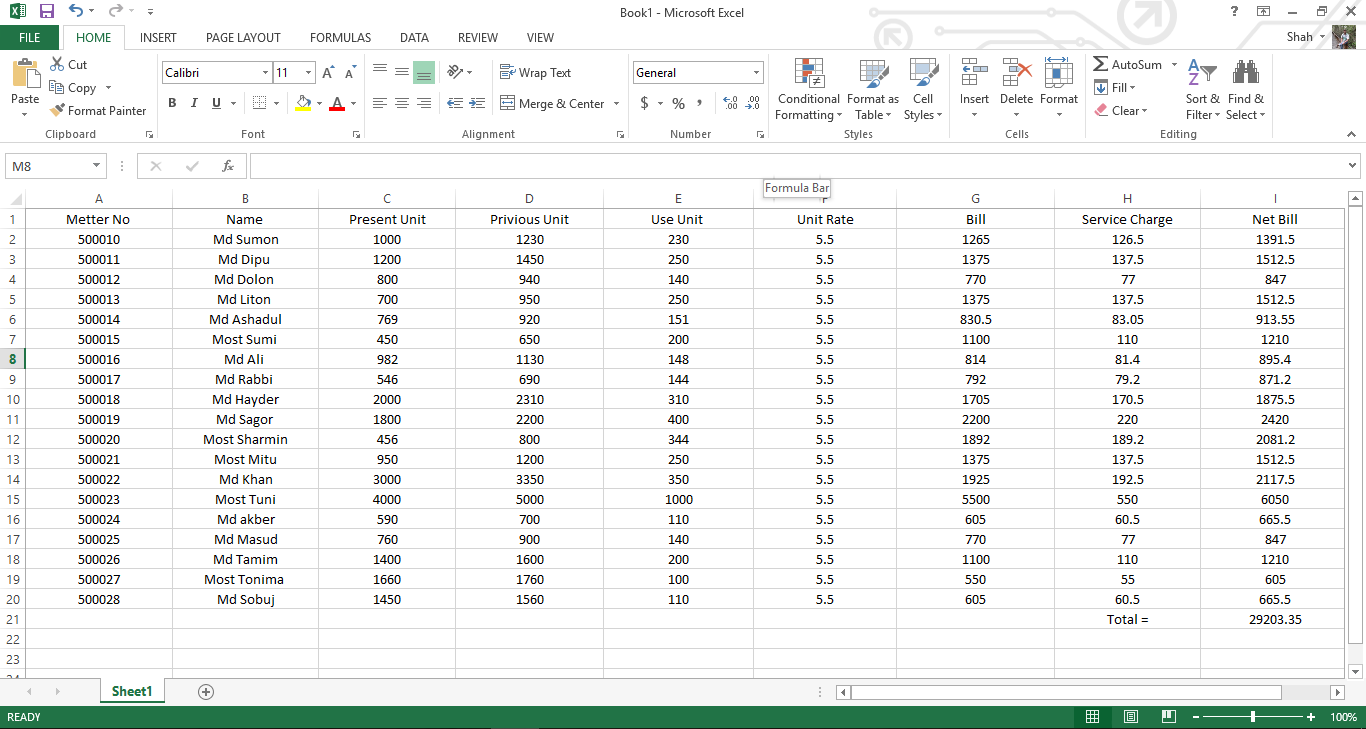
Task: Toggle bold formatting
Action: pyautogui.click(x=171, y=103)
